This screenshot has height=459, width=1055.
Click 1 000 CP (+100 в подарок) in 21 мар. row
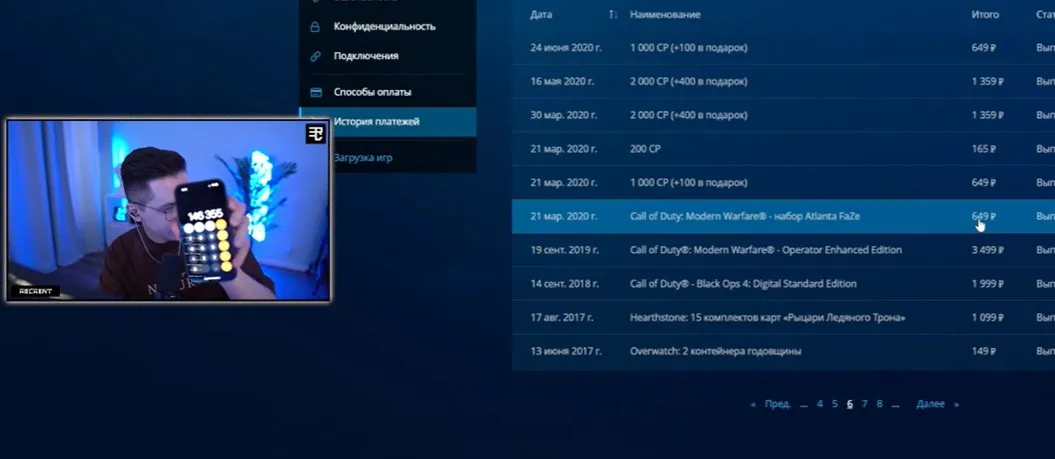click(688, 182)
